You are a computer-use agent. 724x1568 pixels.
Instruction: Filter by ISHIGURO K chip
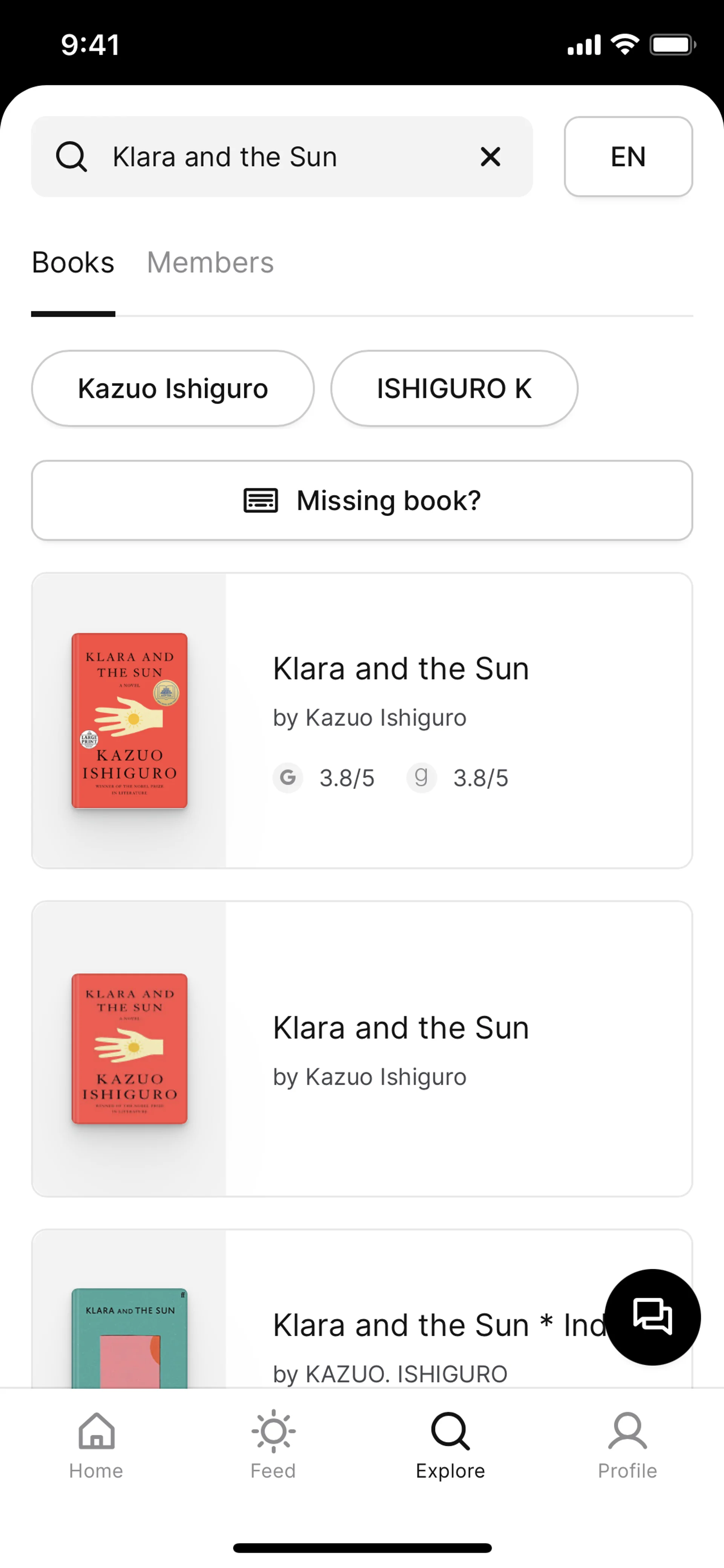[454, 389]
